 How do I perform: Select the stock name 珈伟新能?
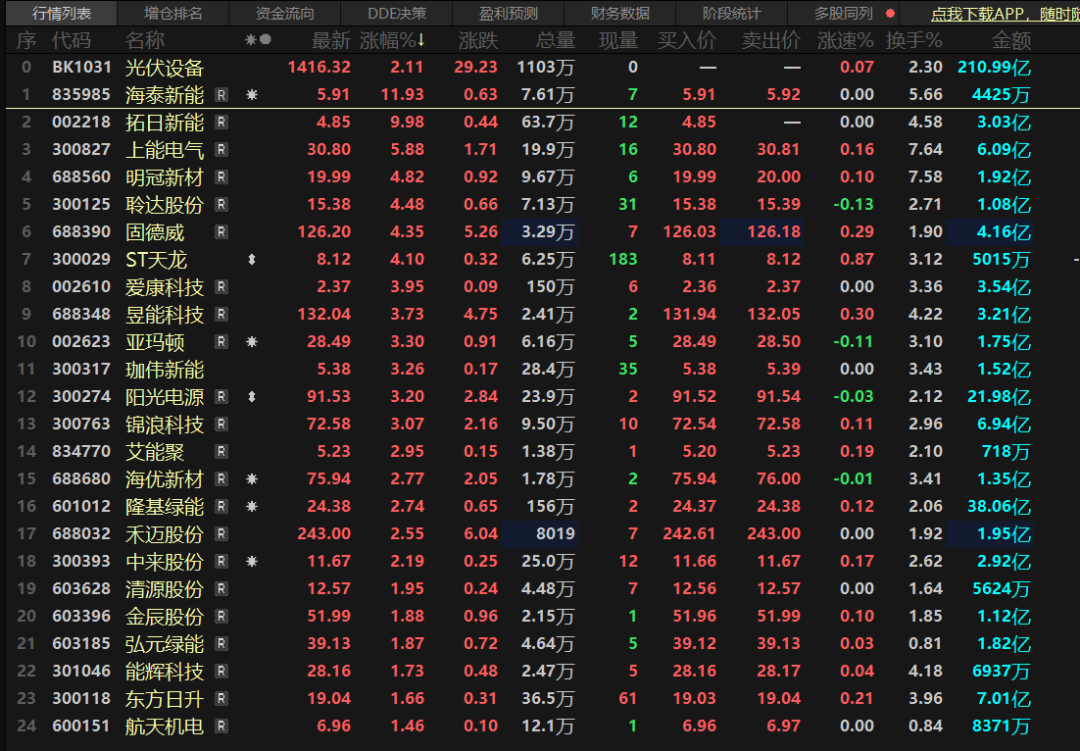[x=165, y=369]
